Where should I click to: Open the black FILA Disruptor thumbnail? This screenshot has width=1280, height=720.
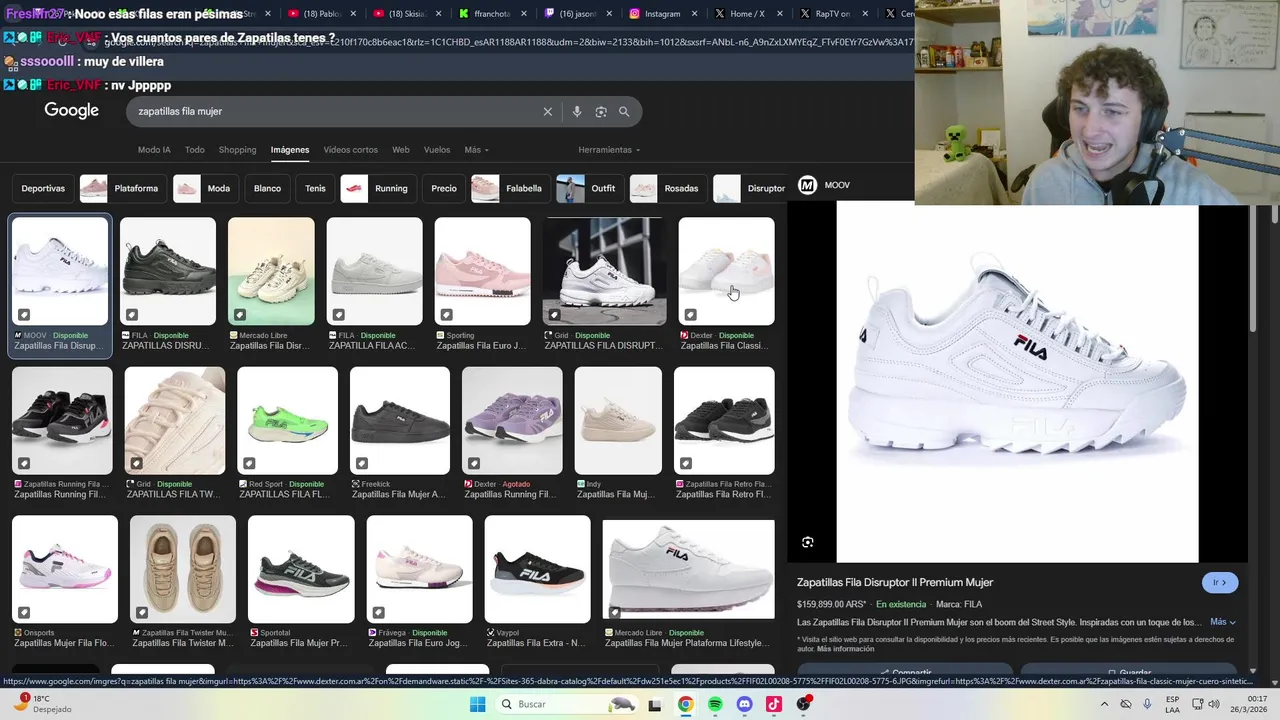coord(168,271)
